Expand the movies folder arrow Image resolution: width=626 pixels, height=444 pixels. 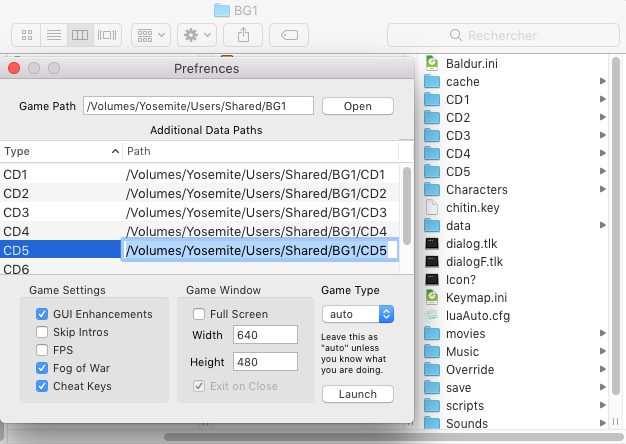(x=603, y=333)
